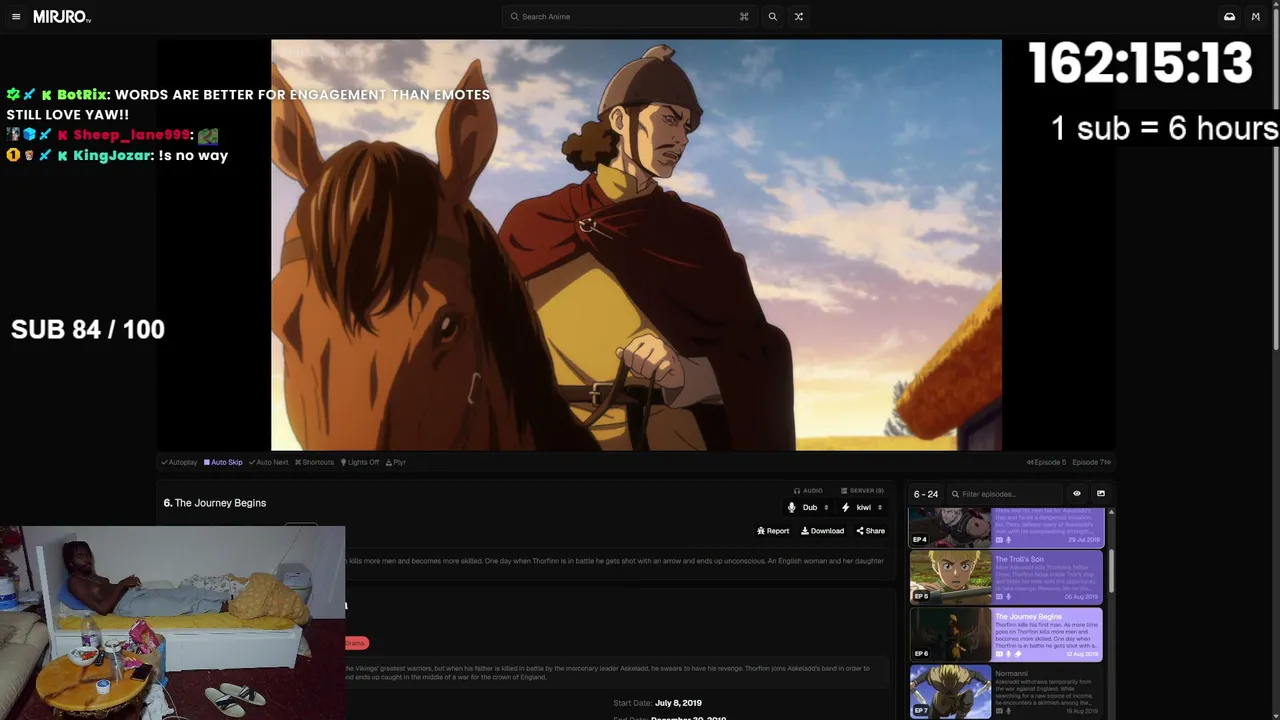Click the AUDIO section label
Screen dimensions: 1280x720
[808, 491]
